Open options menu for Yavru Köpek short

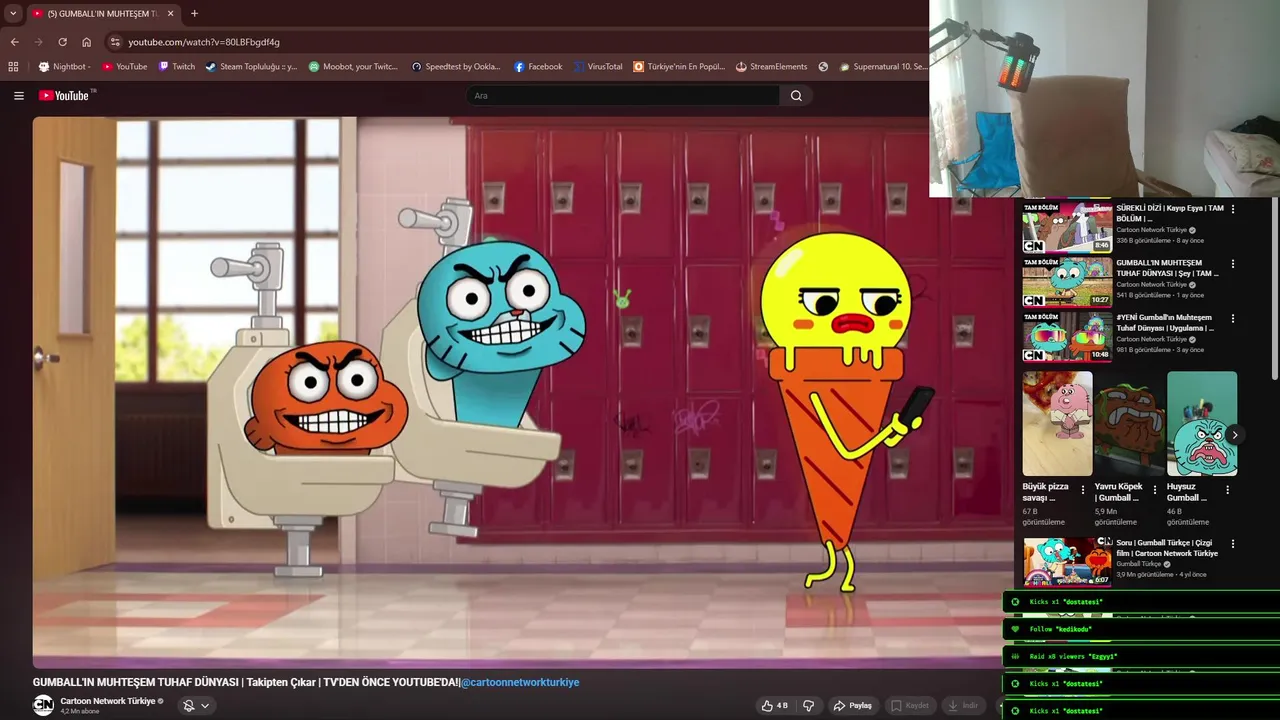(x=1155, y=490)
